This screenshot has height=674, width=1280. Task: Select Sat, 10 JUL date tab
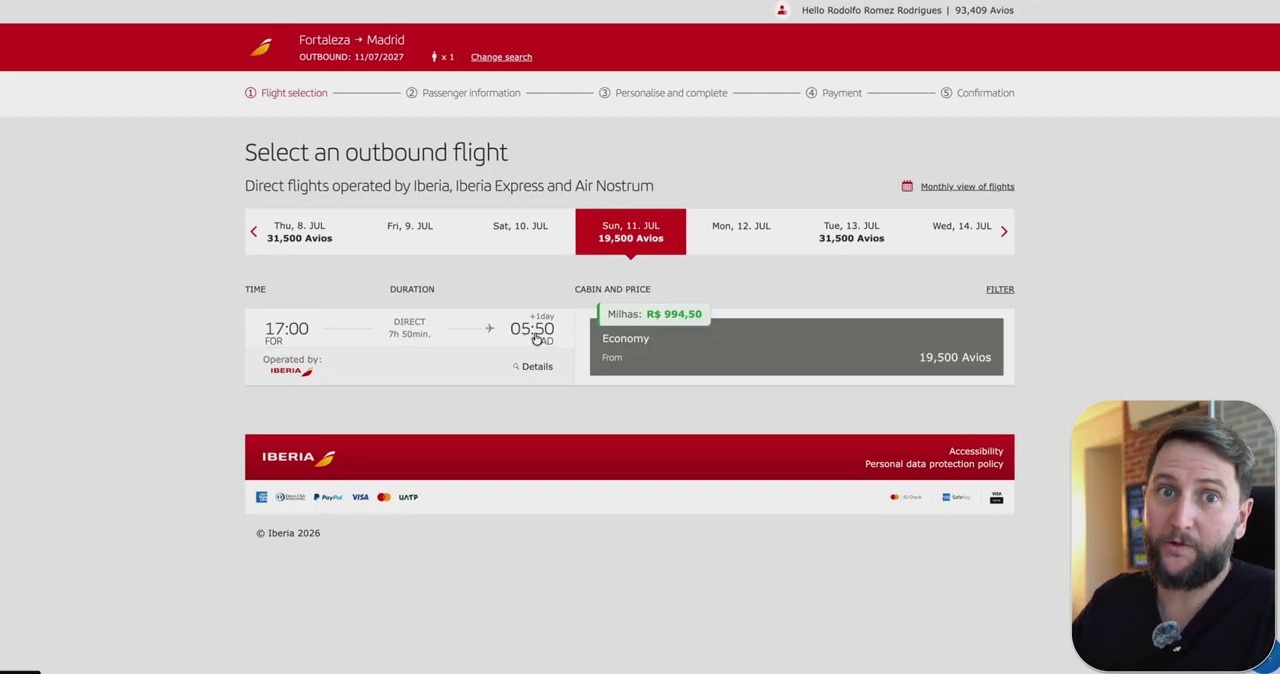pos(520,232)
